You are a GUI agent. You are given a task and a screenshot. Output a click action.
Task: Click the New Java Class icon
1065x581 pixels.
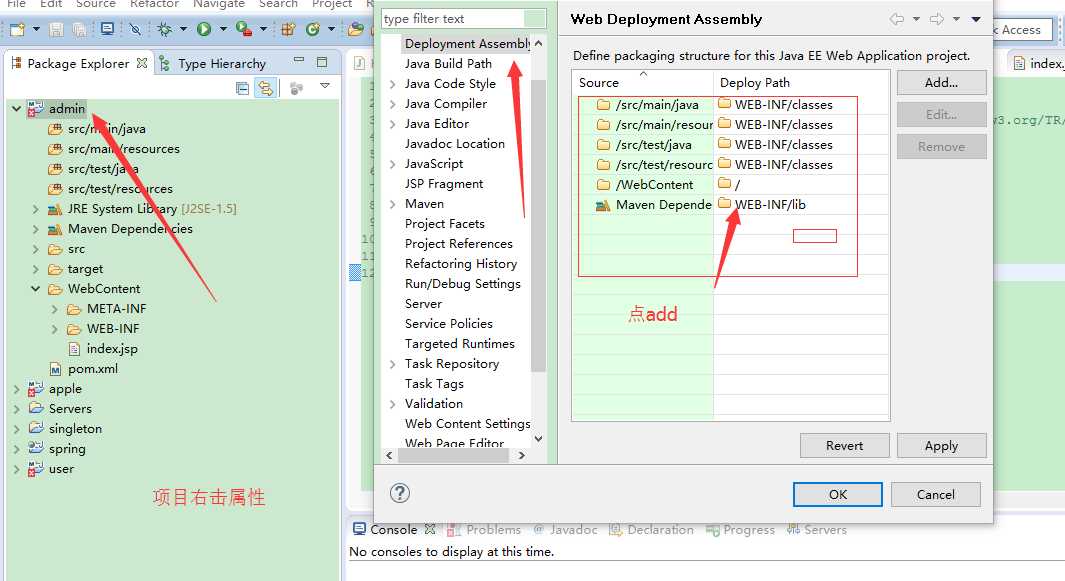[x=312, y=29]
